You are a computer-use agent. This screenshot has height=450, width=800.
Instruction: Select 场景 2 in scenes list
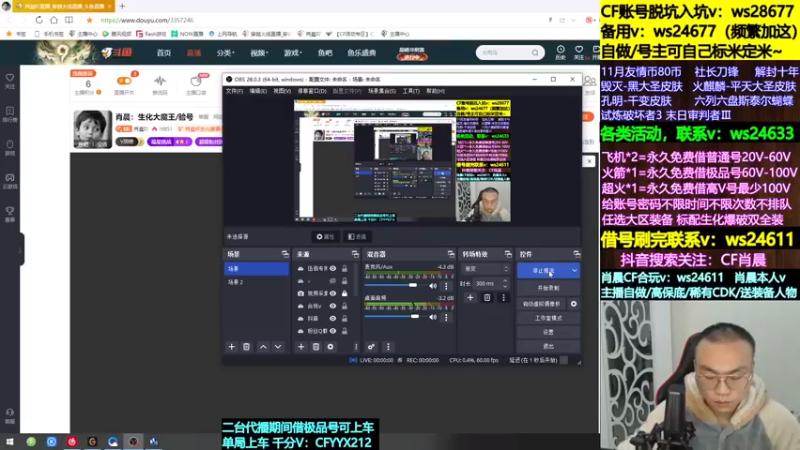click(256, 282)
